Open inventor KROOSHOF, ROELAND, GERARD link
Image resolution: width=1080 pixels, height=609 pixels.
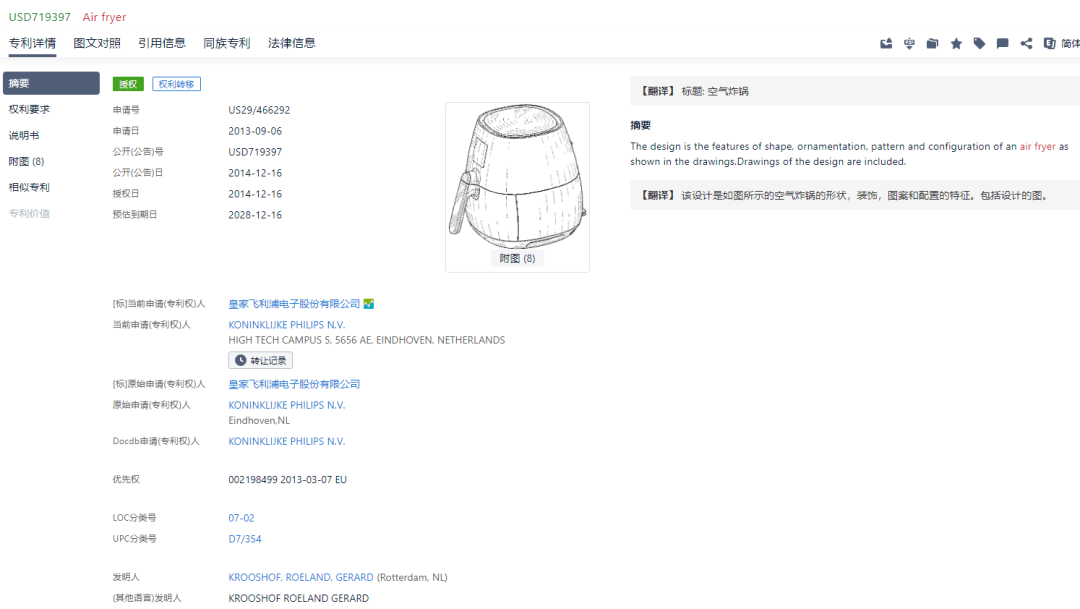[x=301, y=577]
